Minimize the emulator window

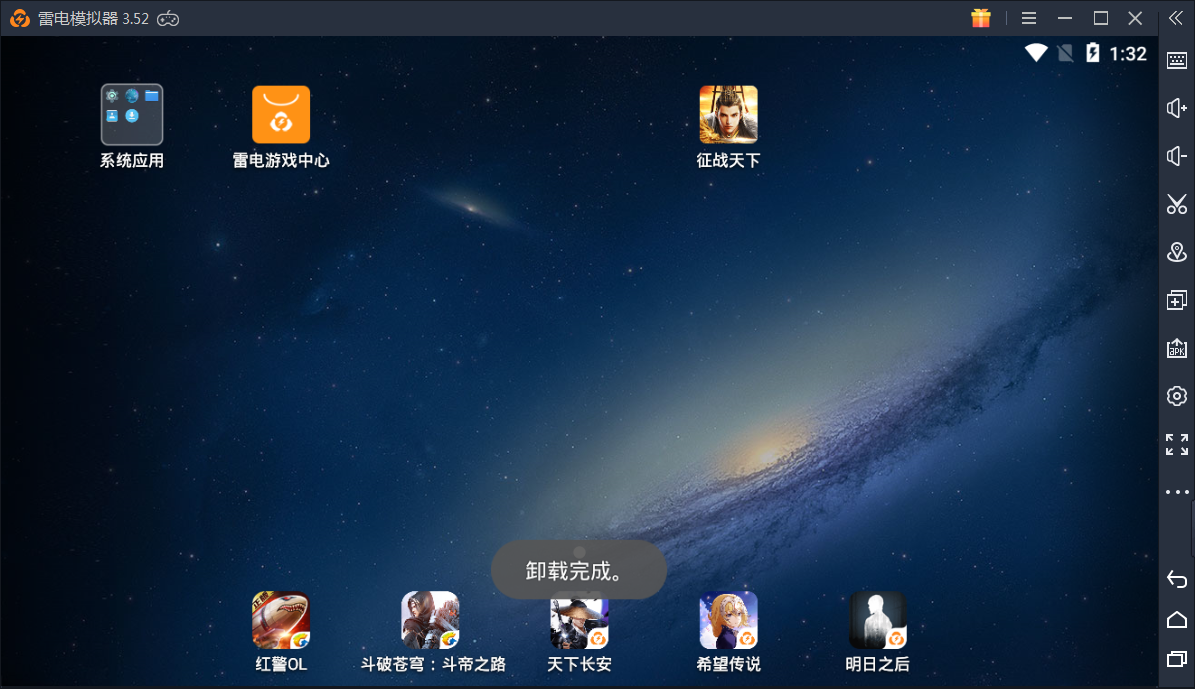coord(1065,18)
